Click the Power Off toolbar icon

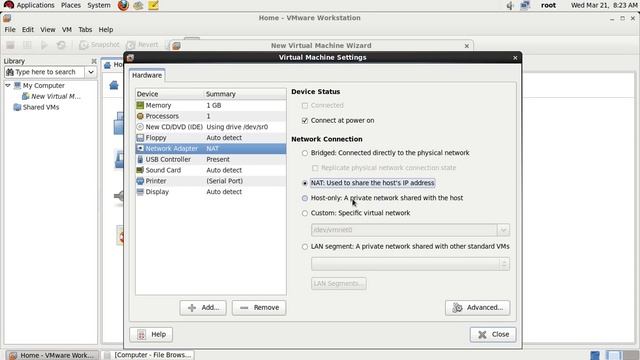click(x=10, y=45)
